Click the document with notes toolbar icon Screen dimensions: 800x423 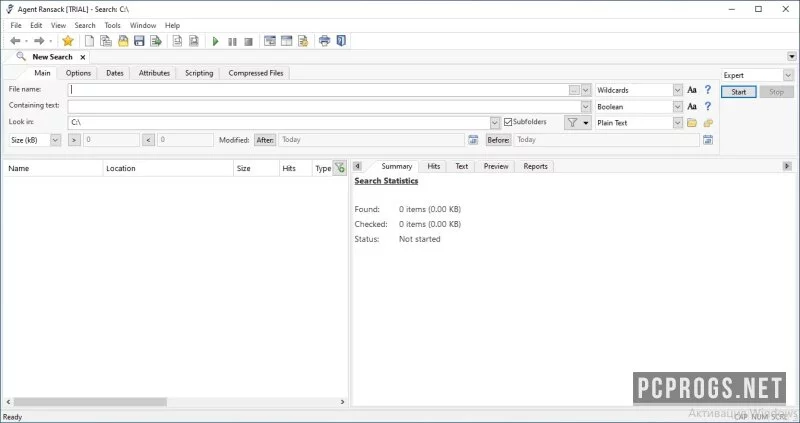(303, 41)
